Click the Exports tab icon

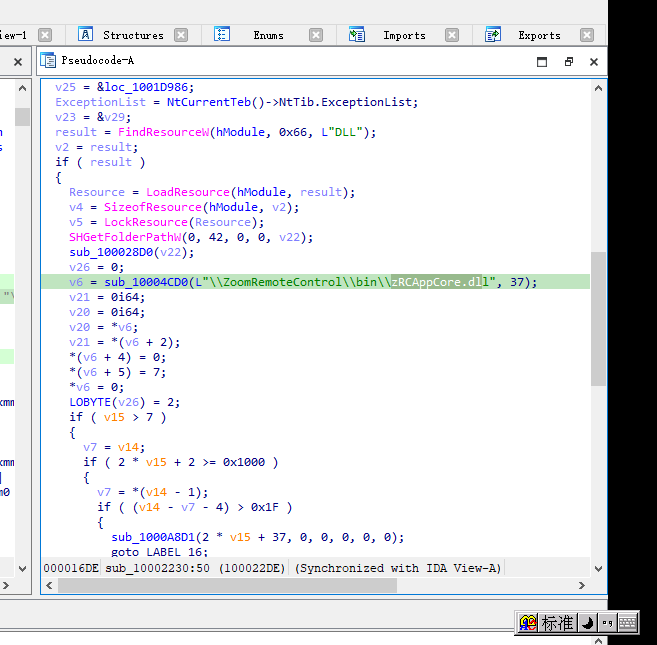point(493,35)
